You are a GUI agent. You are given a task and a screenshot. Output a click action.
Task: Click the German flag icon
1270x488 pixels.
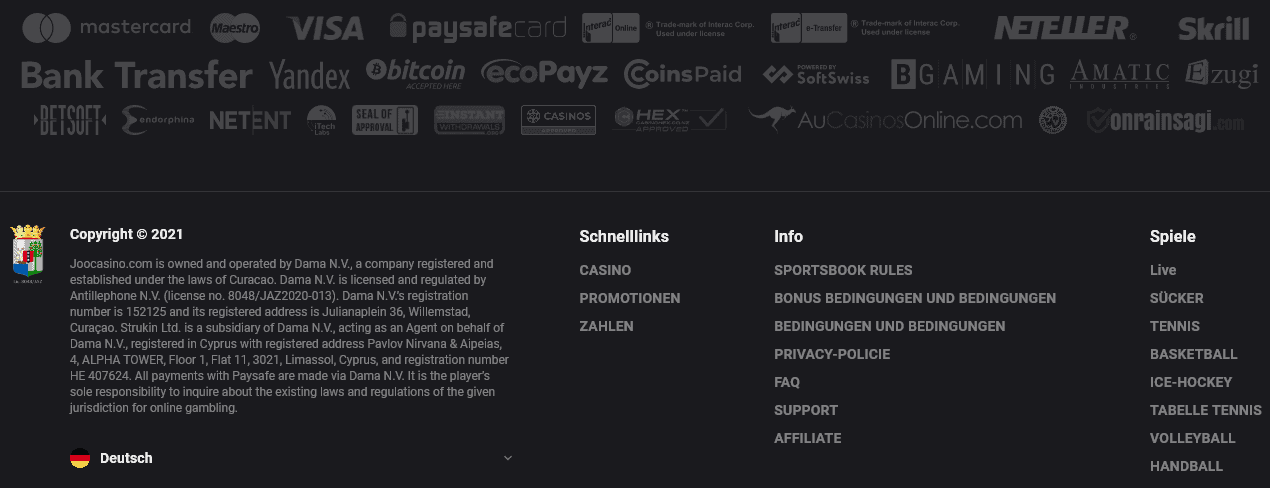(x=80, y=458)
